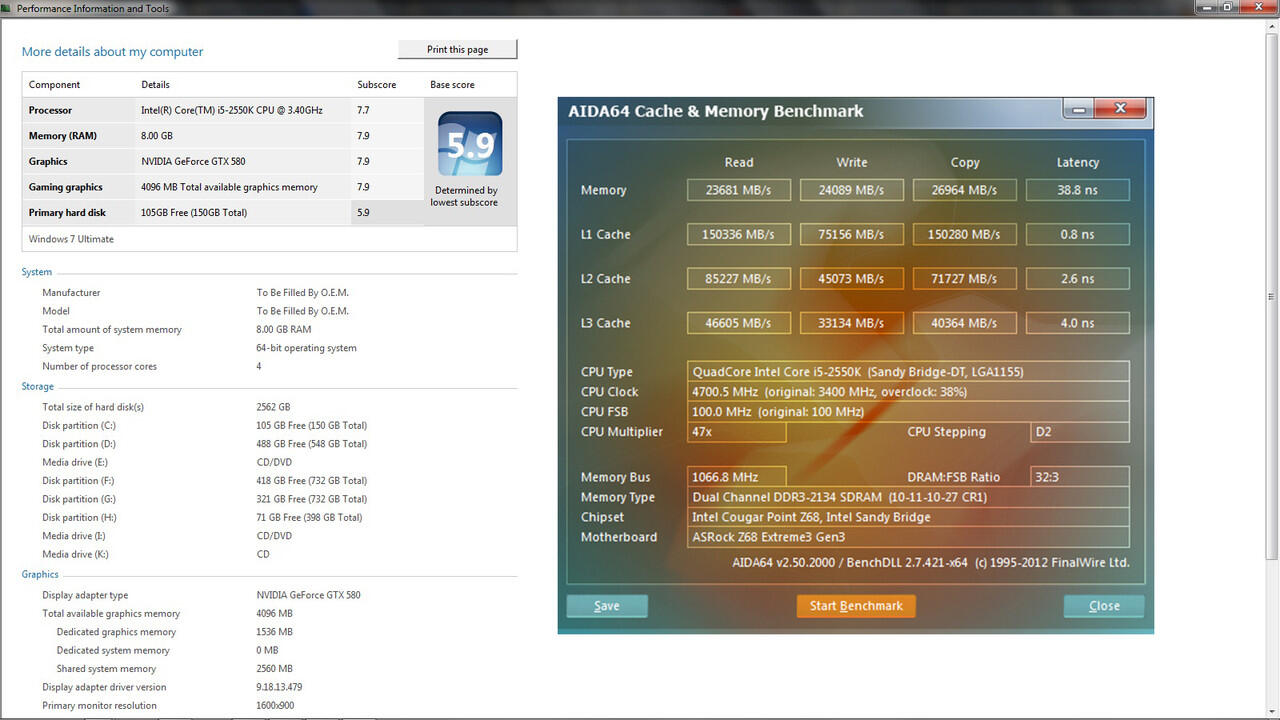Select the Memory Read value field

click(739, 190)
